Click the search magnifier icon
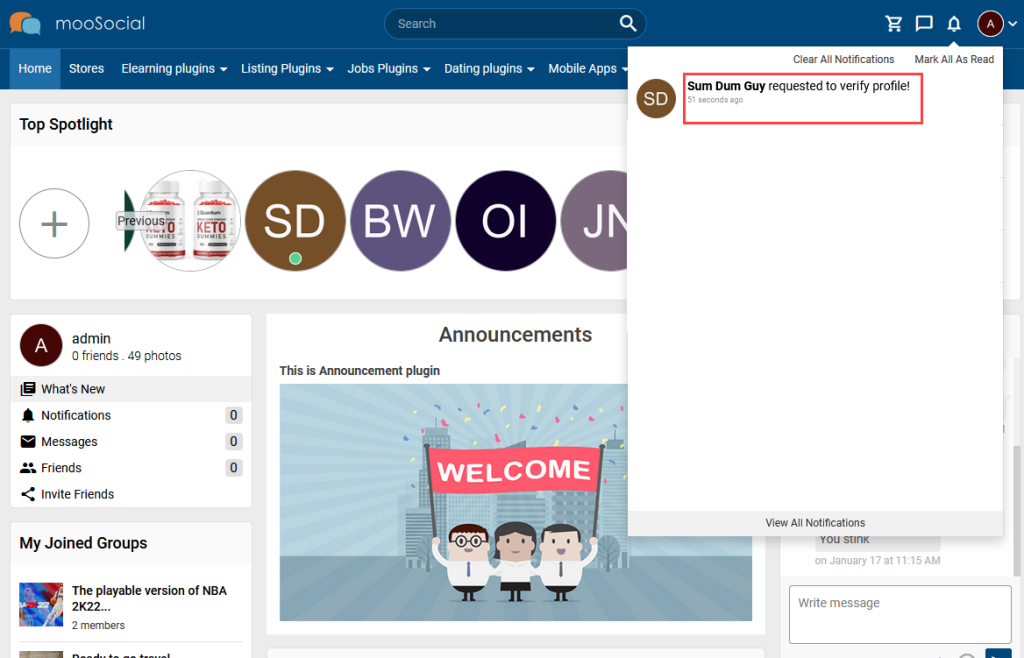 pos(628,24)
